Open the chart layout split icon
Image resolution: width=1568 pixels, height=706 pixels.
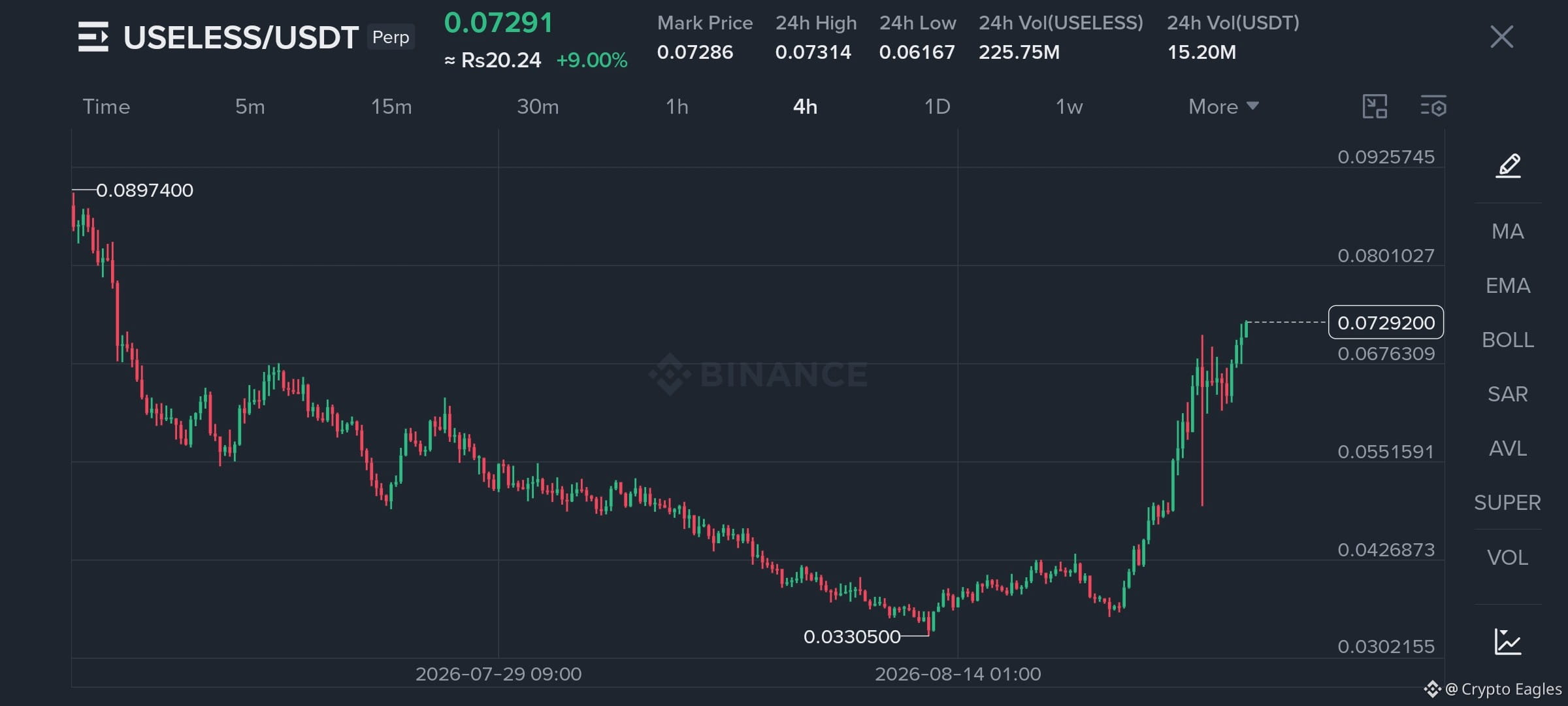pos(1375,106)
